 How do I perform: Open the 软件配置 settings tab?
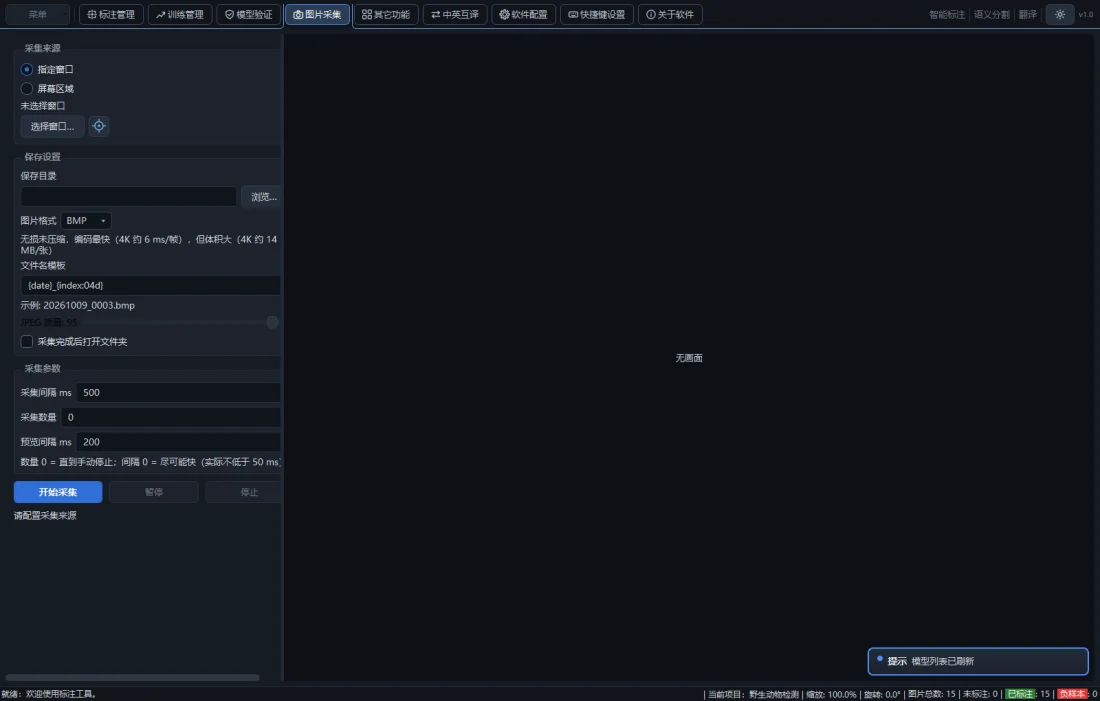click(524, 15)
